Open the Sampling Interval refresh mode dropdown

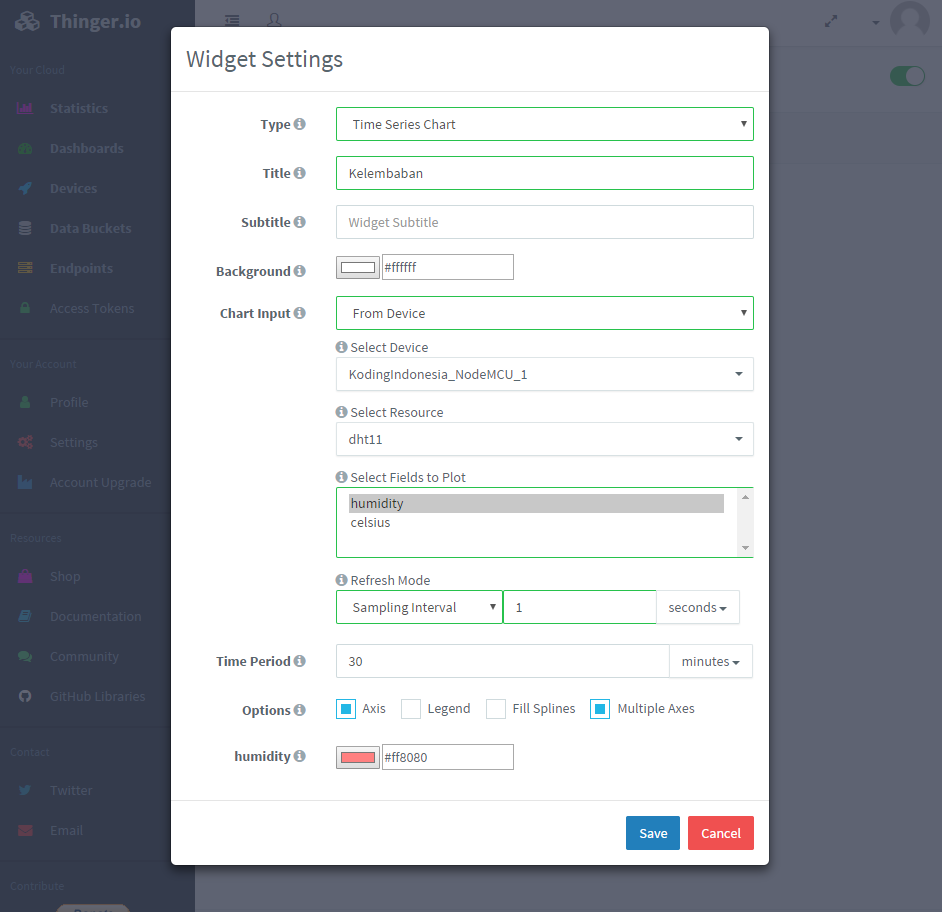click(419, 607)
